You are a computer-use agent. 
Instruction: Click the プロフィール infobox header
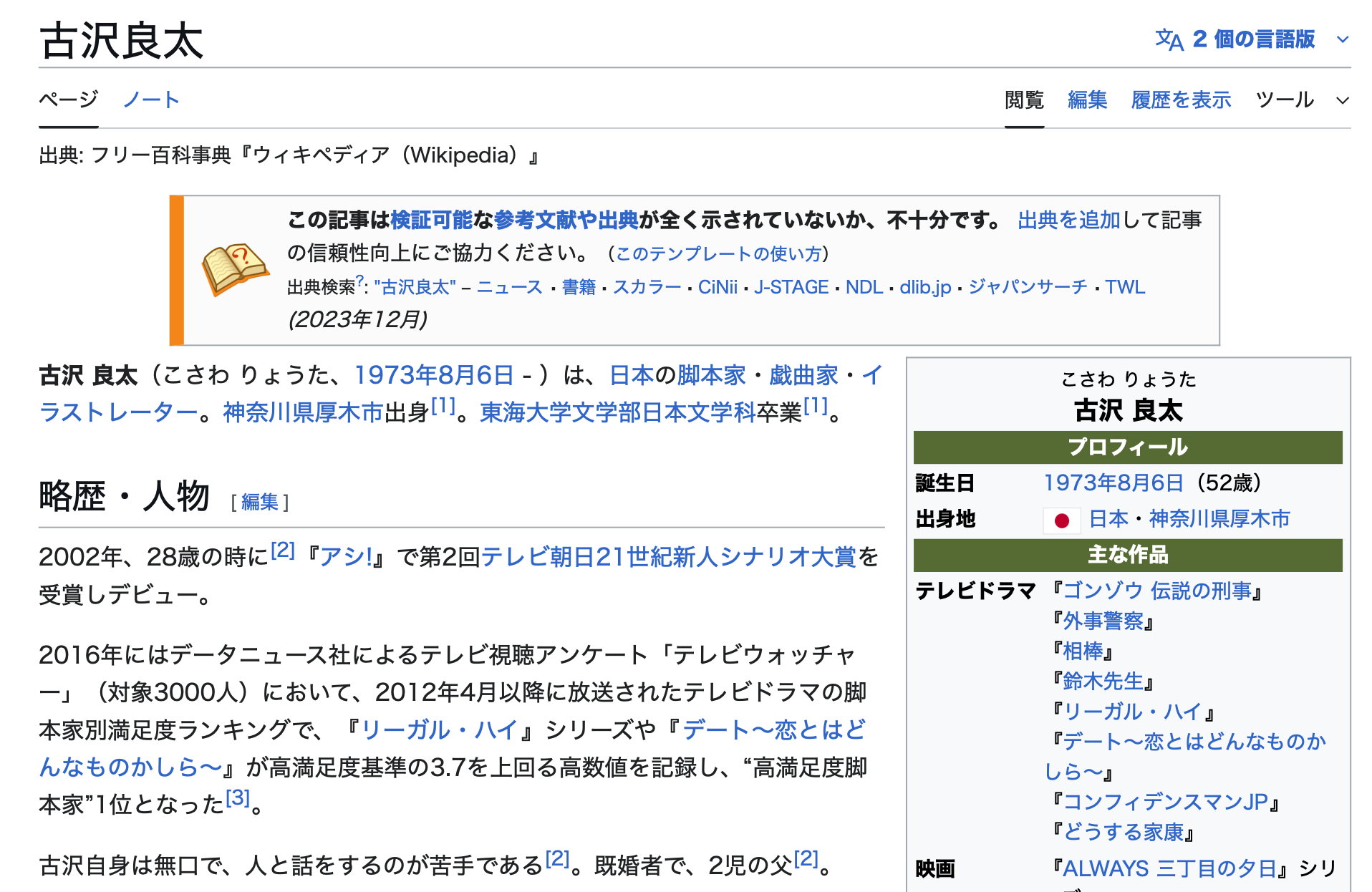pos(1128,447)
